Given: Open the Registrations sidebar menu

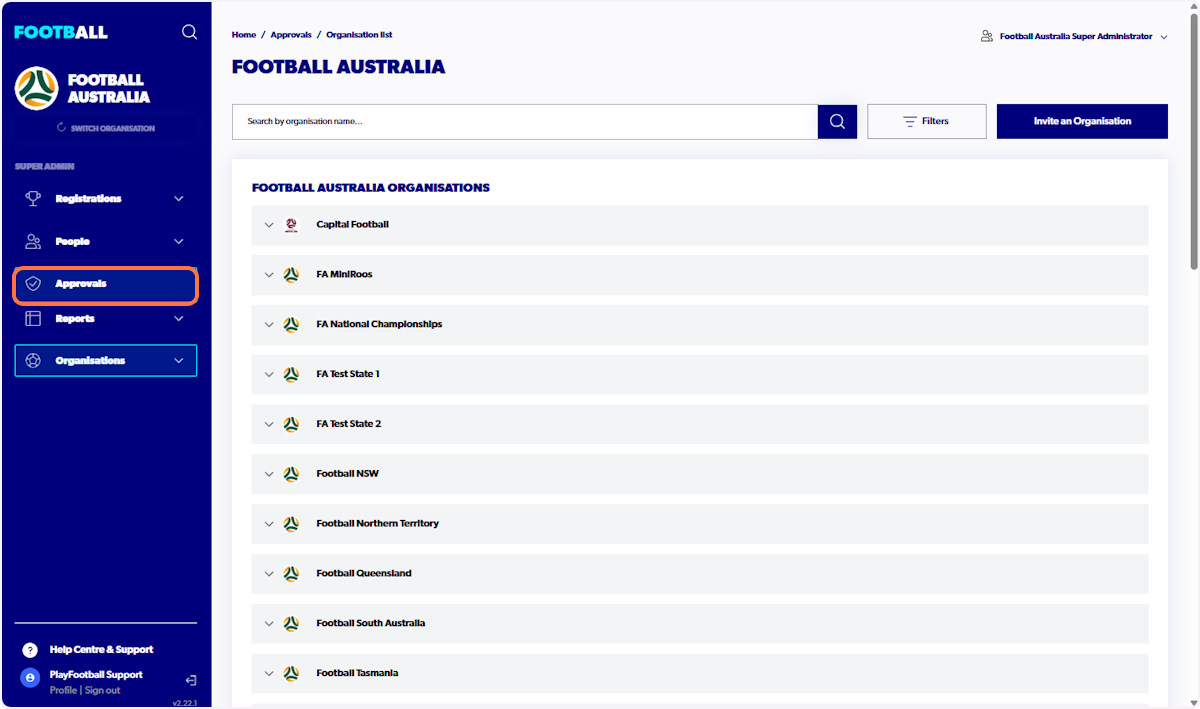Looking at the screenshot, I should pyautogui.click(x=106, y=198).
